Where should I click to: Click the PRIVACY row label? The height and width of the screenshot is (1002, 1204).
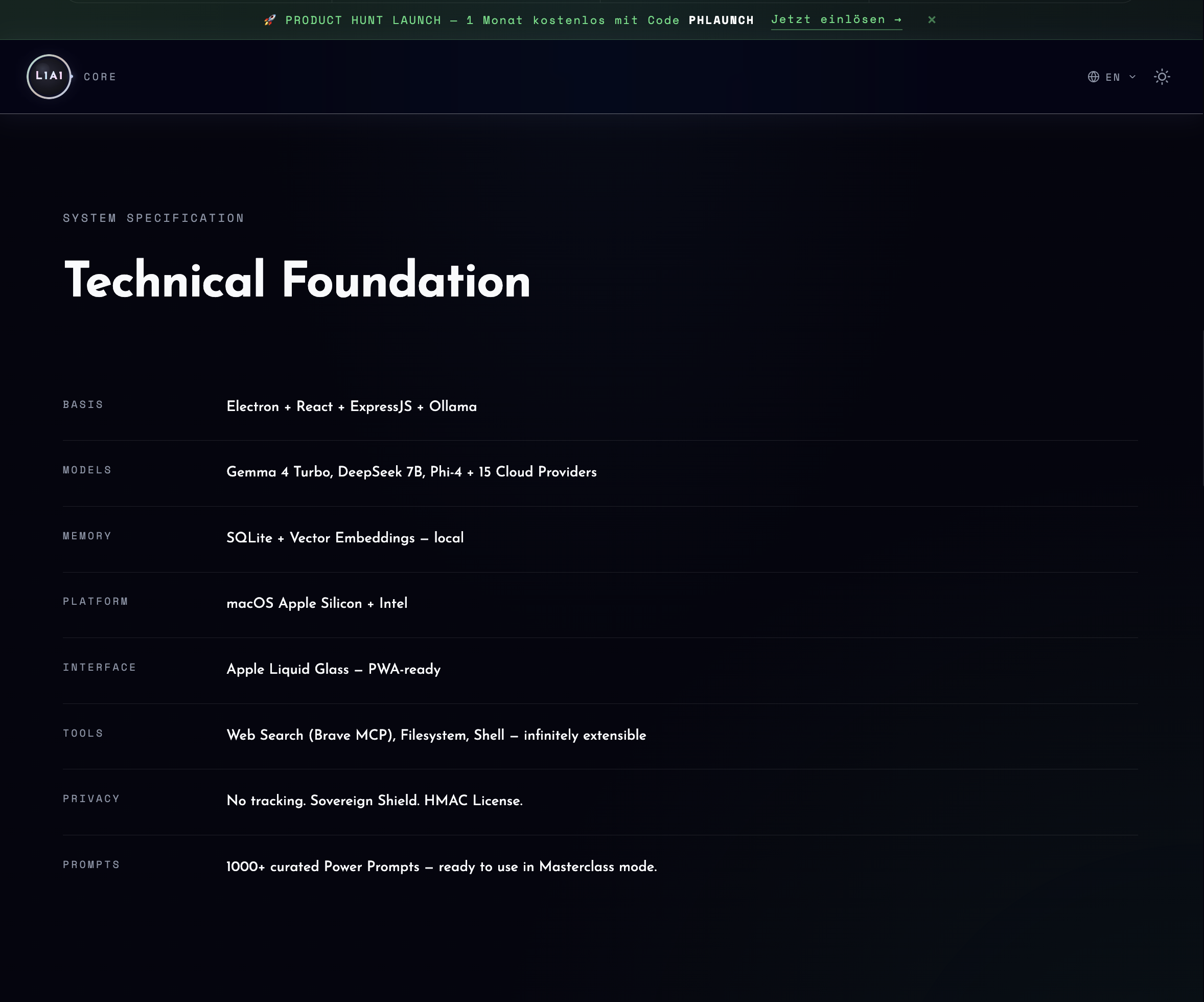92,799
